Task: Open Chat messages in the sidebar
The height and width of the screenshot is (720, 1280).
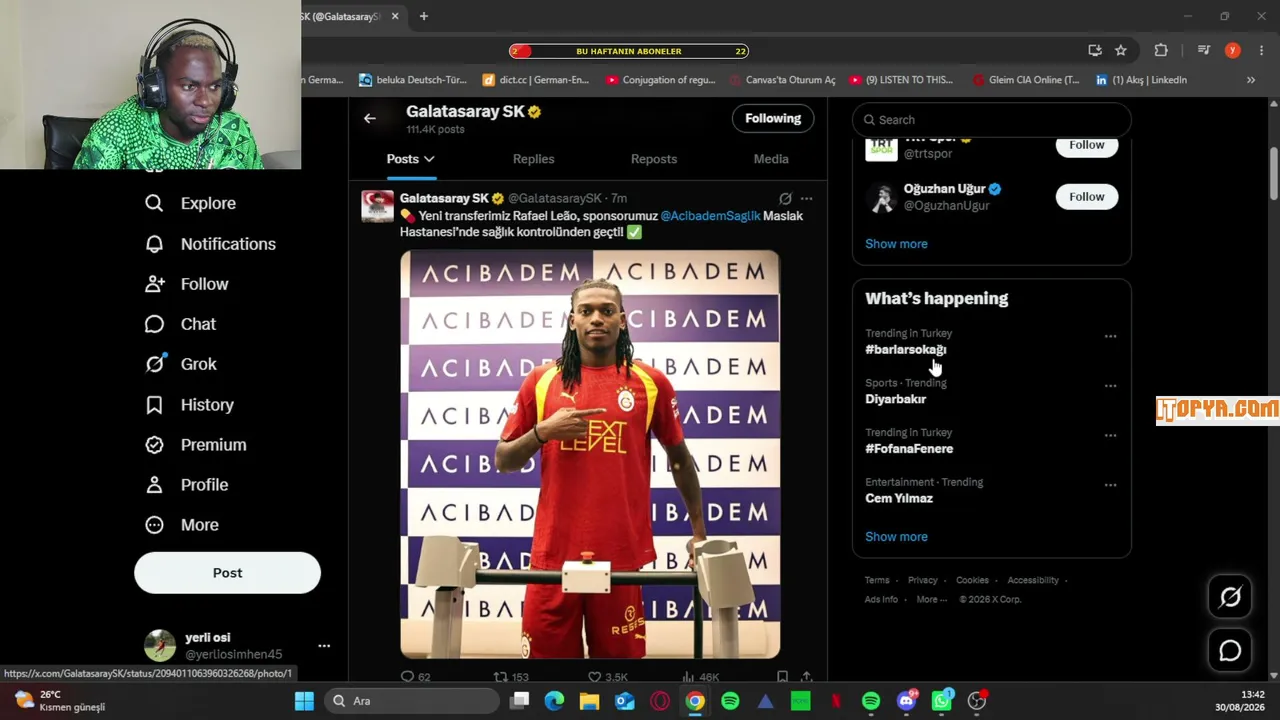Action: (x=180, y=324)
